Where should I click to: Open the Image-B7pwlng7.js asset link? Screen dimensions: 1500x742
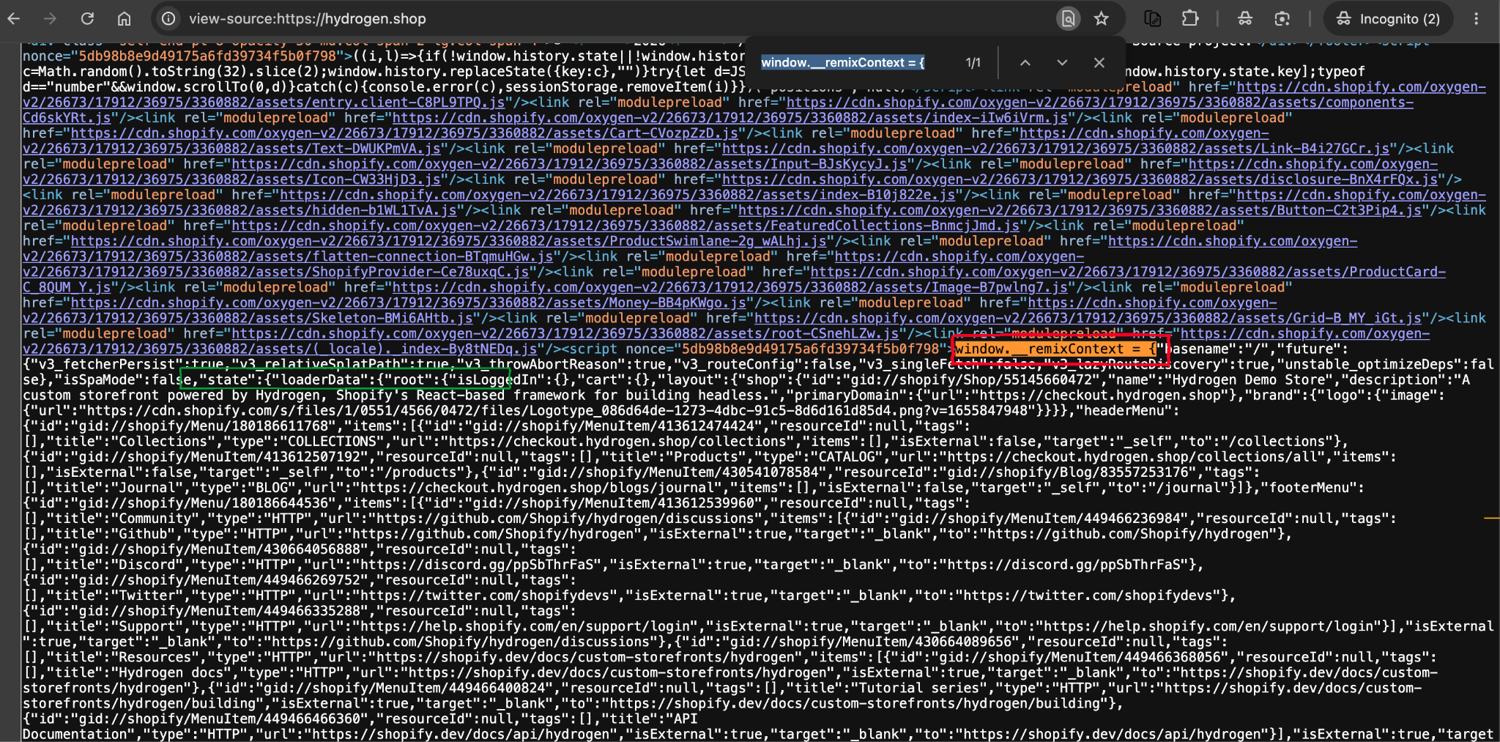coord(732,288)
